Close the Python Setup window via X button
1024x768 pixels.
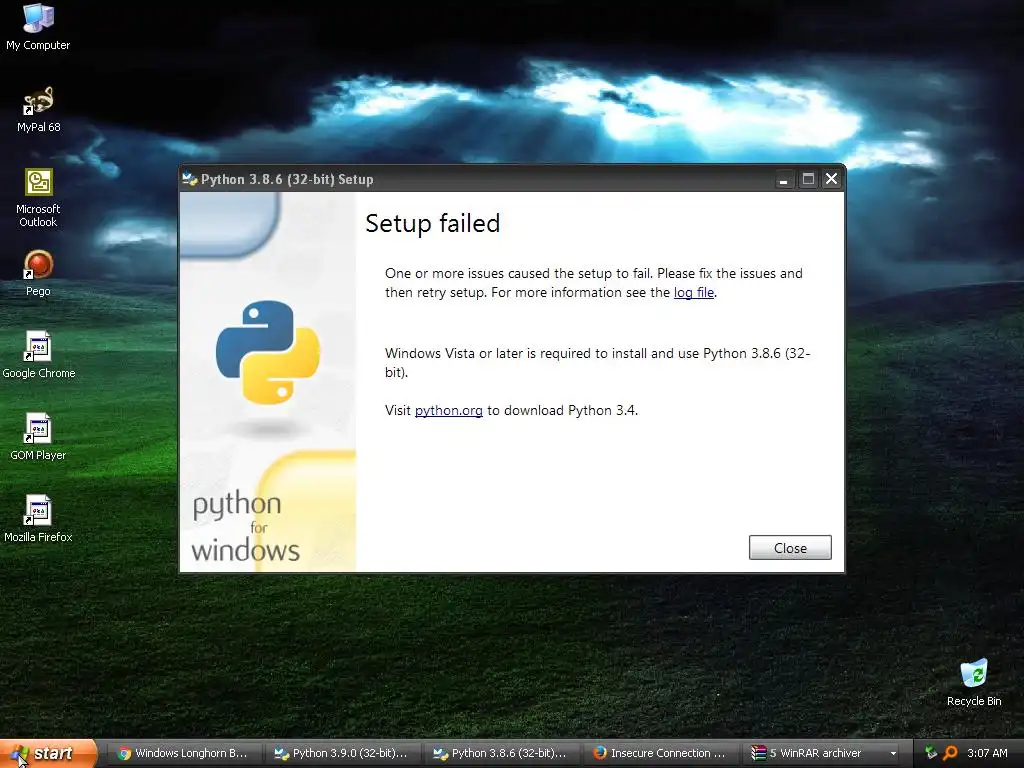click(831, 179)
